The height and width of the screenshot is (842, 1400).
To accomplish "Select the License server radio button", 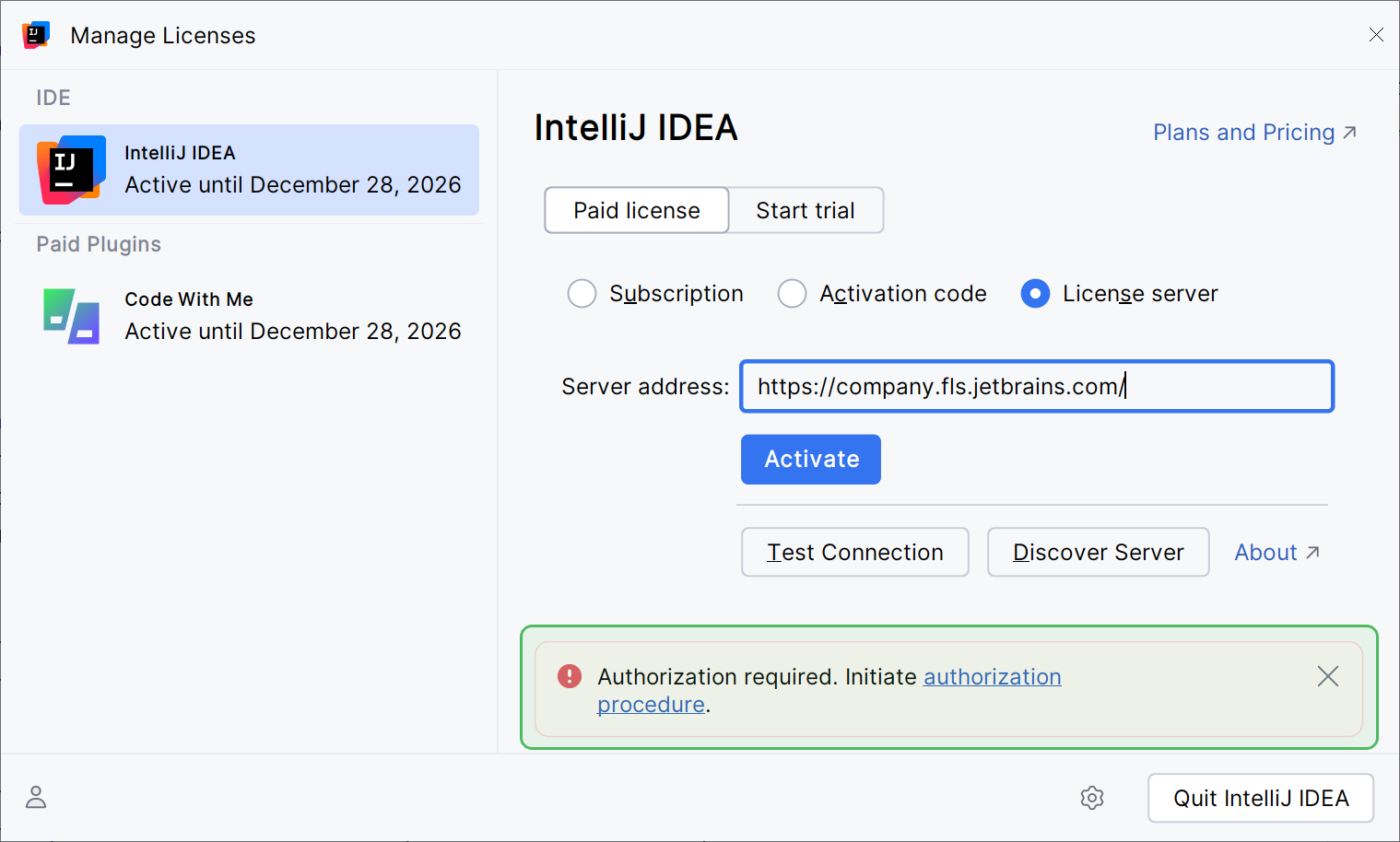I will [x=1035, y=293].
